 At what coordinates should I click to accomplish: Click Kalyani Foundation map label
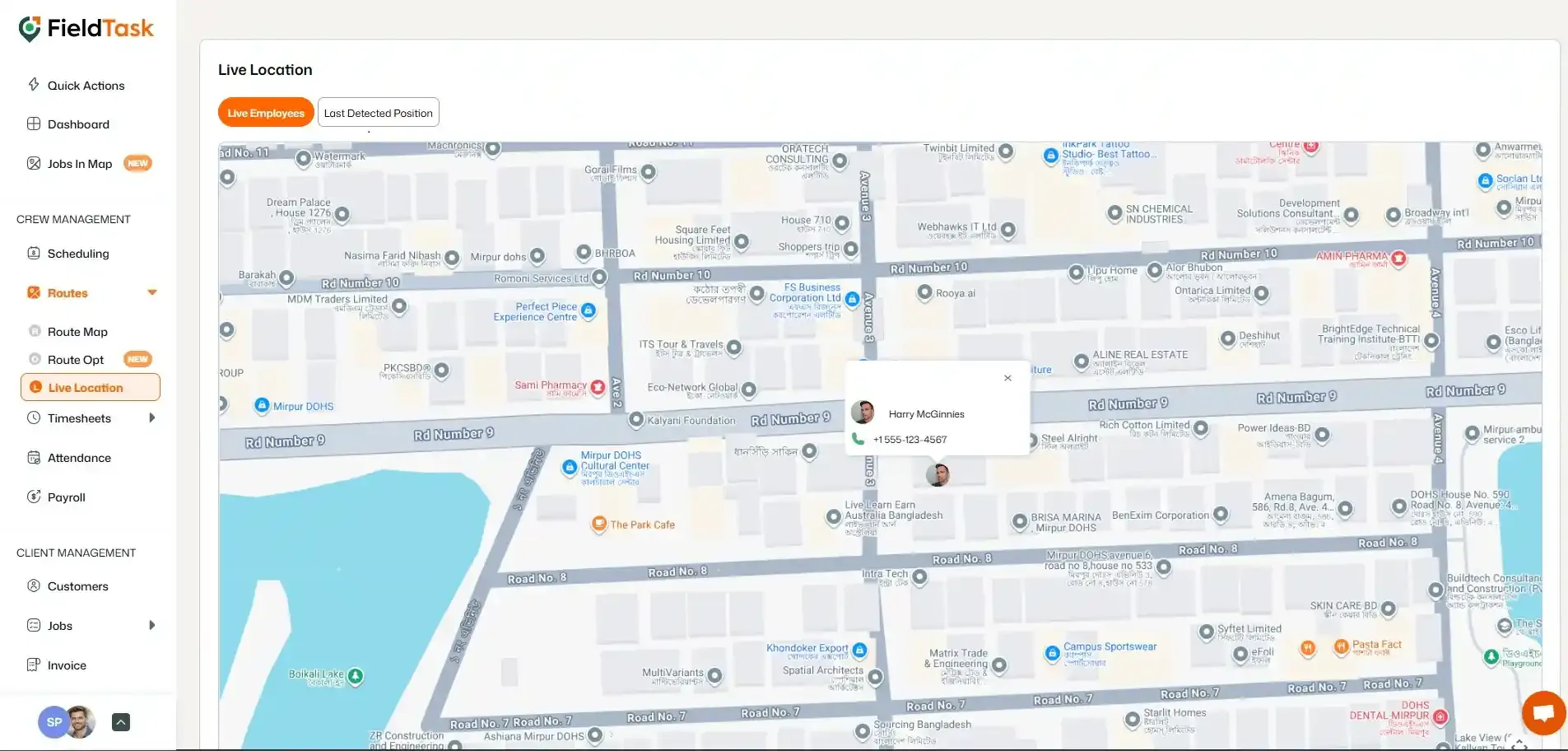point(691,420)
